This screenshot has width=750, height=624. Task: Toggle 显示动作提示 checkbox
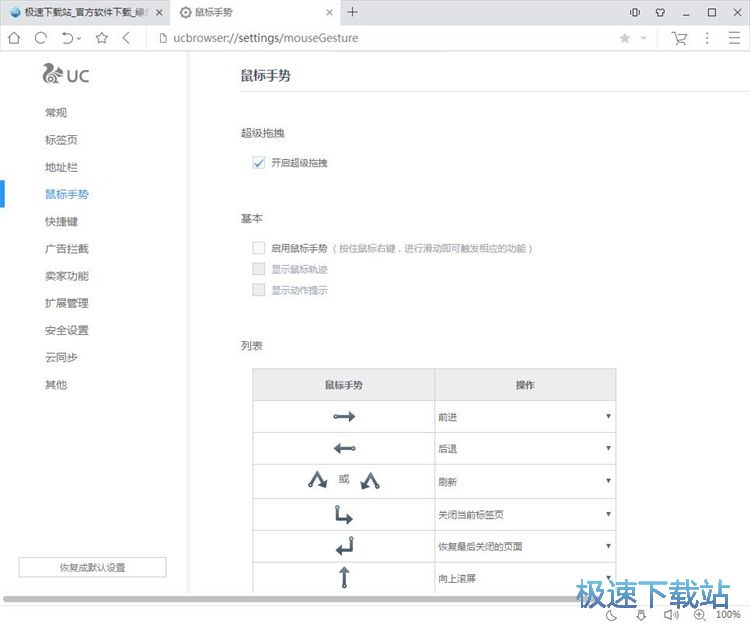tap(258, 290)
